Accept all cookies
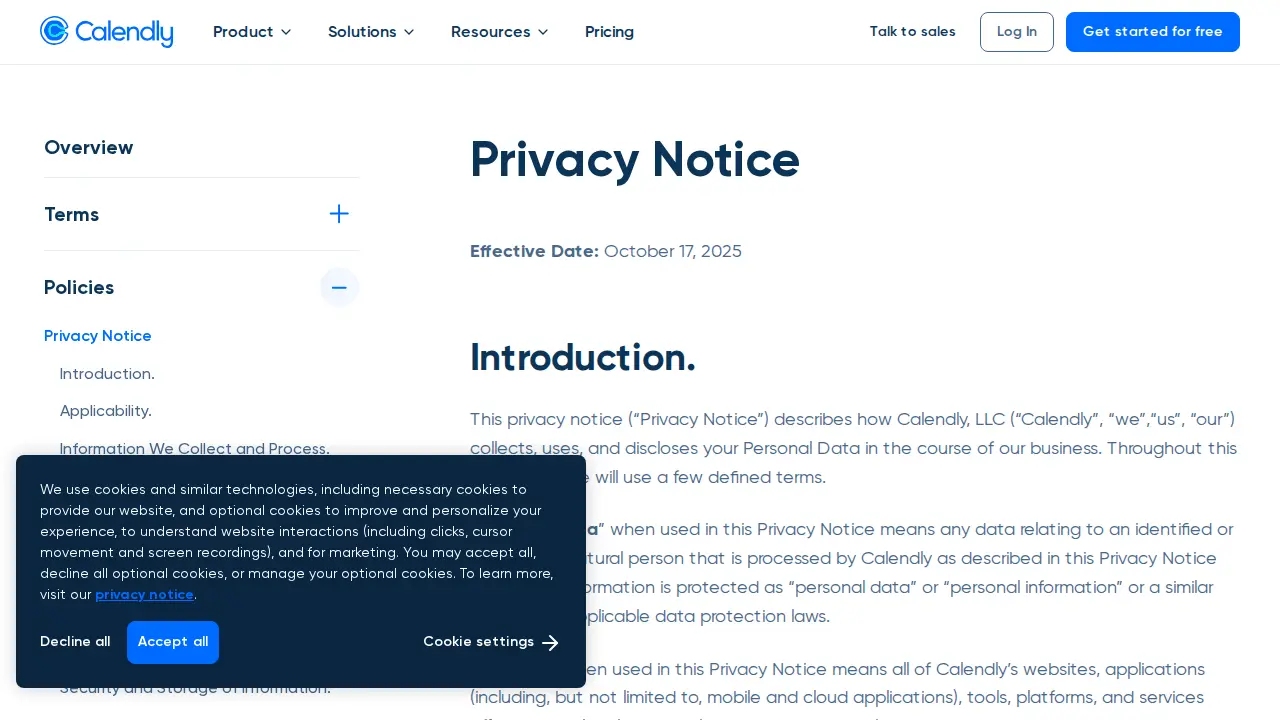Image resolution: width=1280 pixels, height=720 pixels. tap(173, 642)
